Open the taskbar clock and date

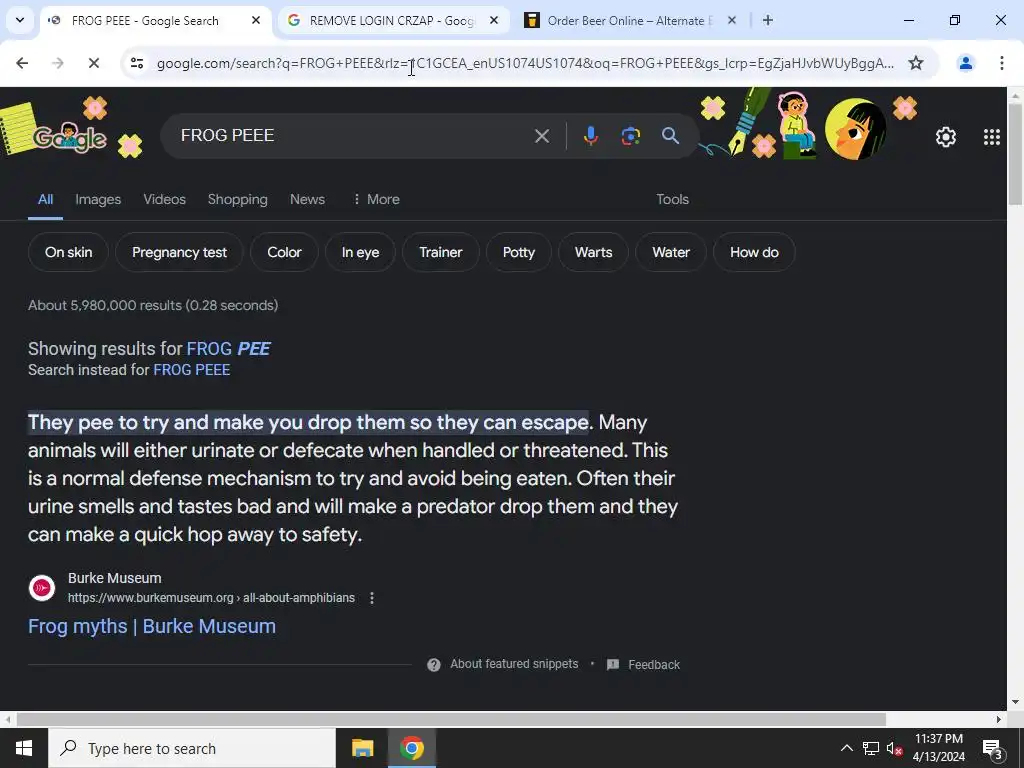pyautogui.click(x=938, y=748)
